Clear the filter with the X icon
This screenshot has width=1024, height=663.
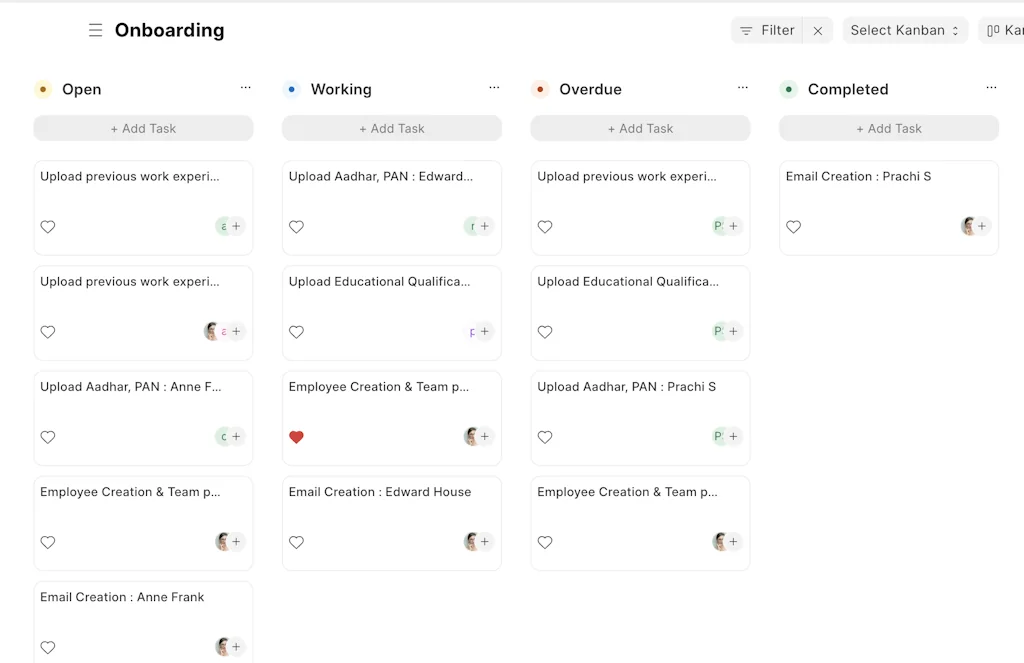[x=817, y=31]
